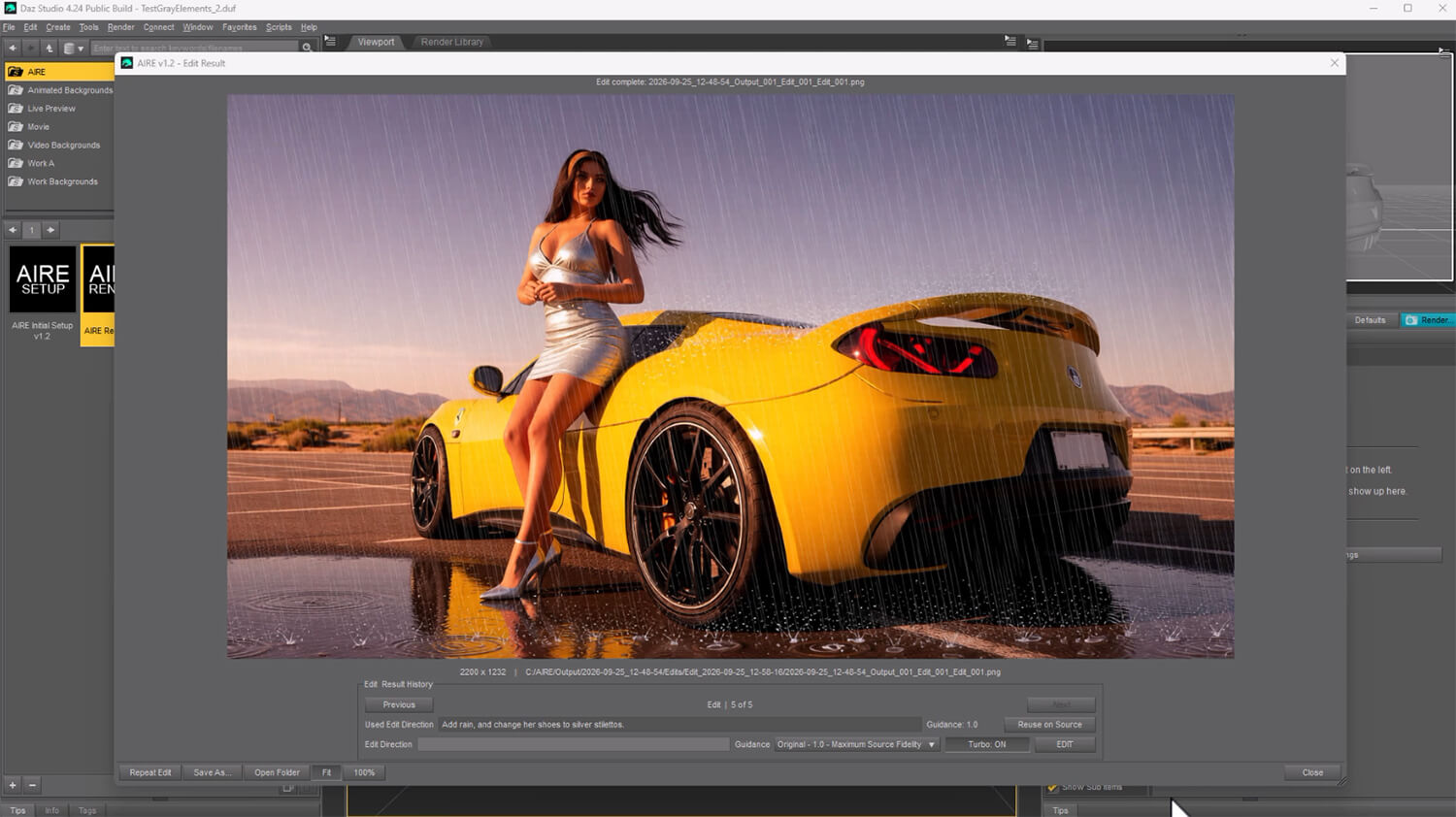Close the AIRE Edit Result dialog with X
Image resolution: width=1456 pixels, height=817 pixels.
coord(1335,63)
